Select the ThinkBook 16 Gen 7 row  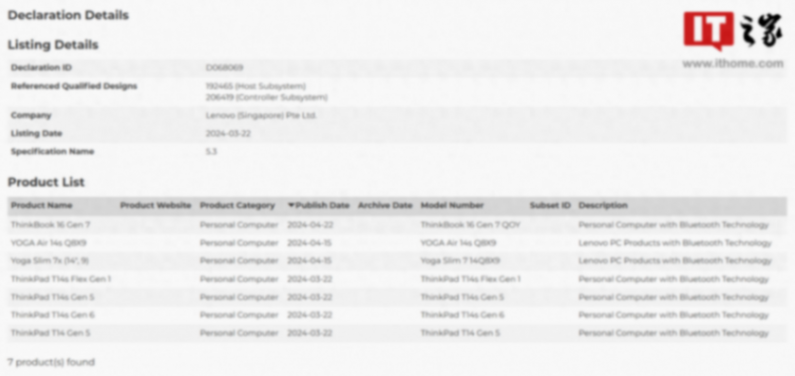click(397, 224)
